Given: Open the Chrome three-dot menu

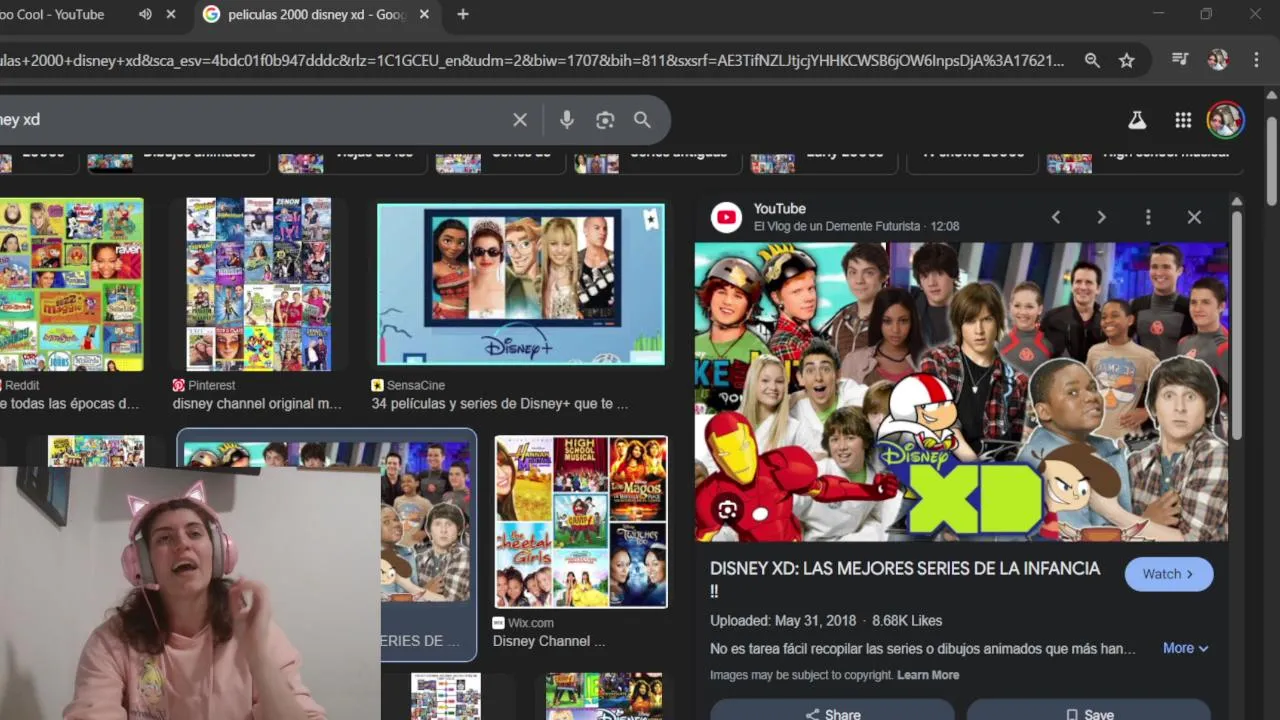Looking at the screenshot, I should tap(1256, 60).
